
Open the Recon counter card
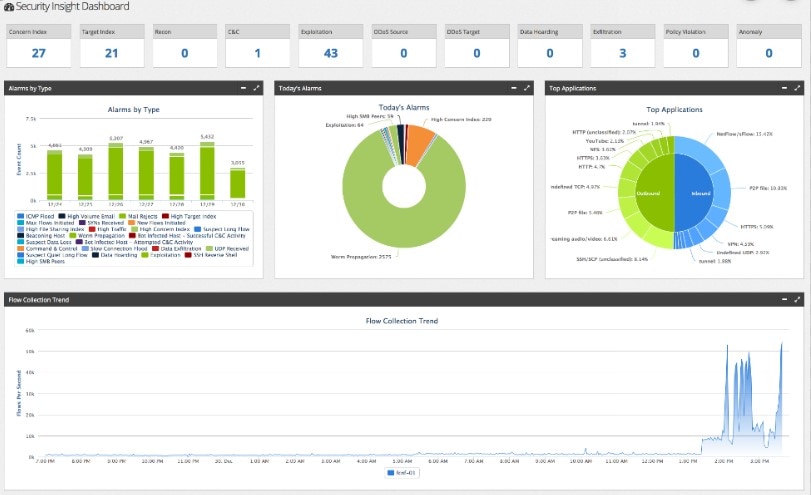(x=185, y=46)
